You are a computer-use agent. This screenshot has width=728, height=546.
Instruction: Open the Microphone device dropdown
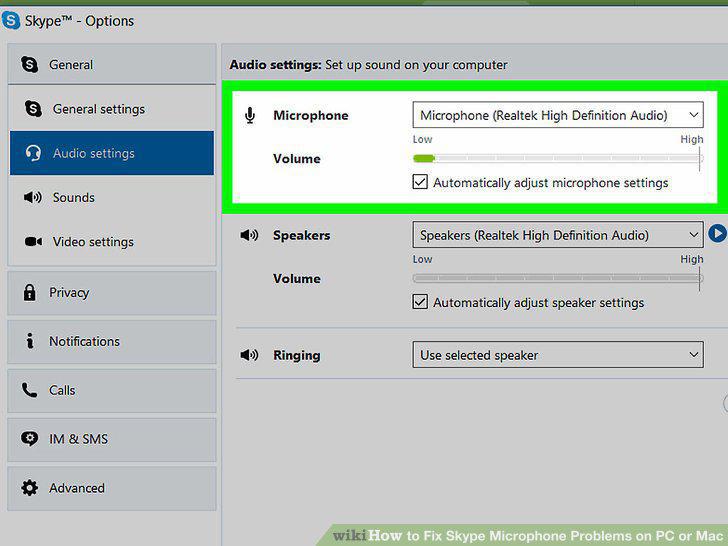coord(558,115)
